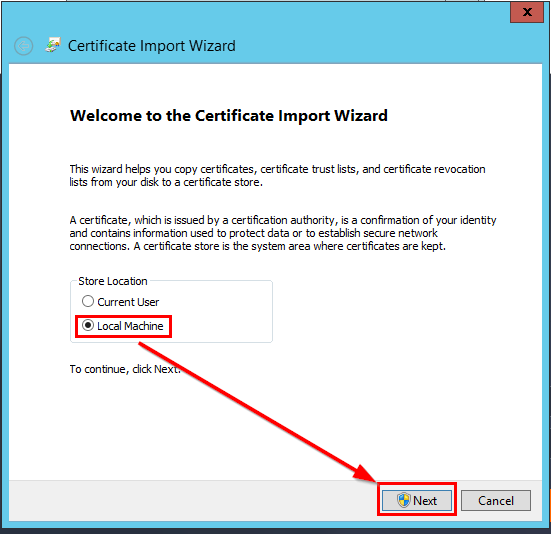Cancel the certificate import wizard
Screen dimensions: 551x534
pos(495,501)
